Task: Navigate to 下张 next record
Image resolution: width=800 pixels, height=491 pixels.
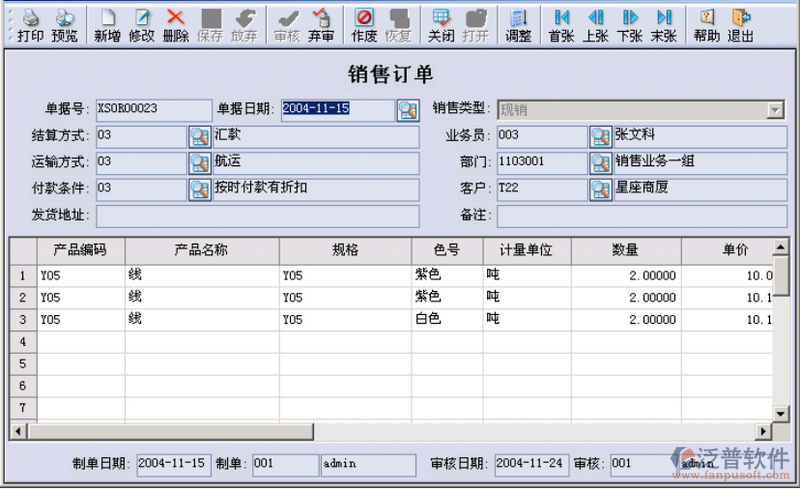Action: point(629,25)
